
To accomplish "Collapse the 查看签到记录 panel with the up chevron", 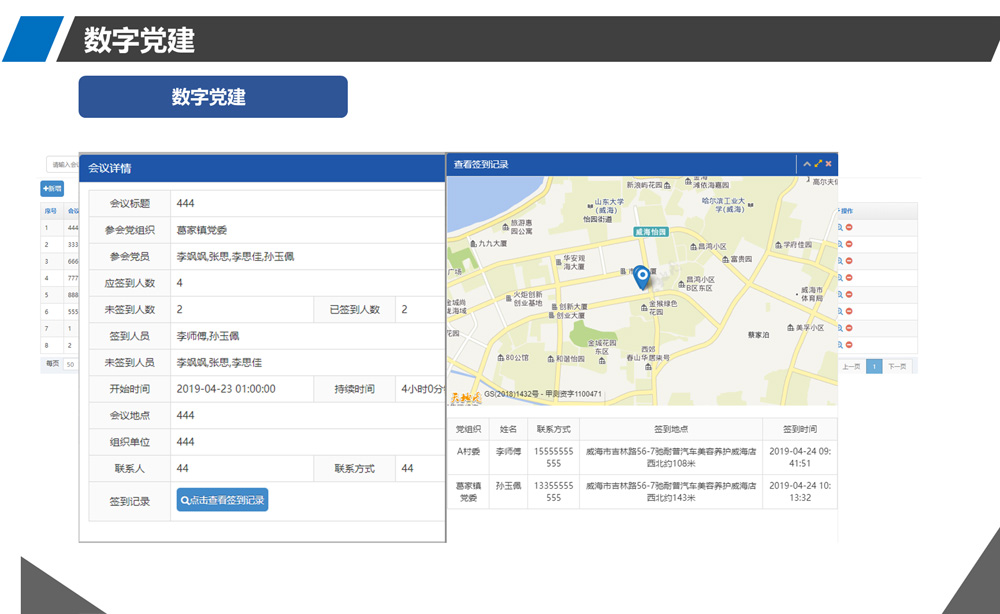I will click(808, 164).
